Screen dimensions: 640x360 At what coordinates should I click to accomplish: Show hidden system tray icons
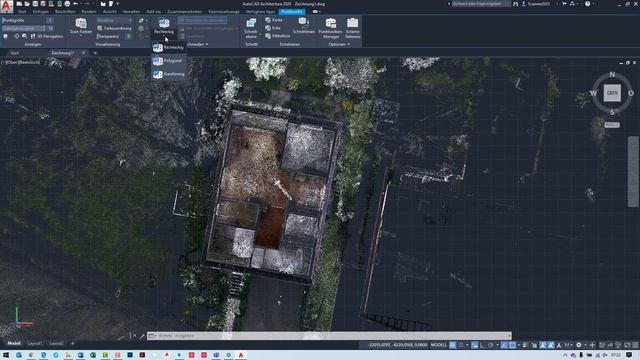point(565,356)
